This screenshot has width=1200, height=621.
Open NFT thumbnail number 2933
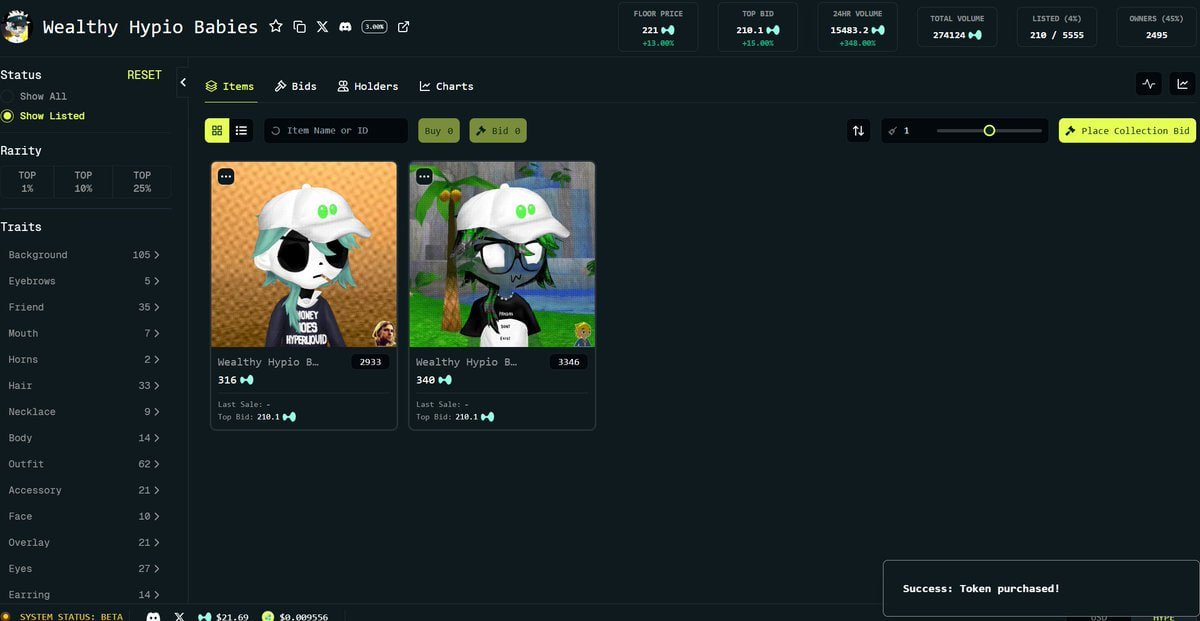click(x=304, y=255)
